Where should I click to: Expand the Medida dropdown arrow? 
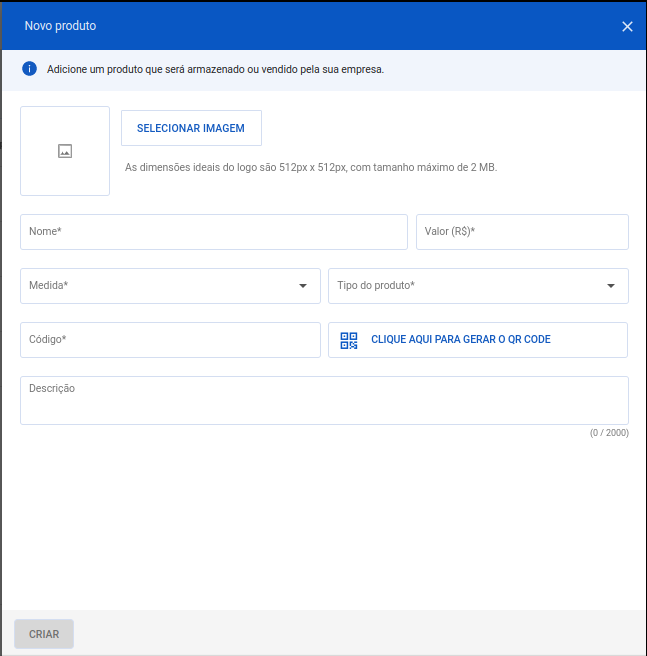click(x=303, y=286)
